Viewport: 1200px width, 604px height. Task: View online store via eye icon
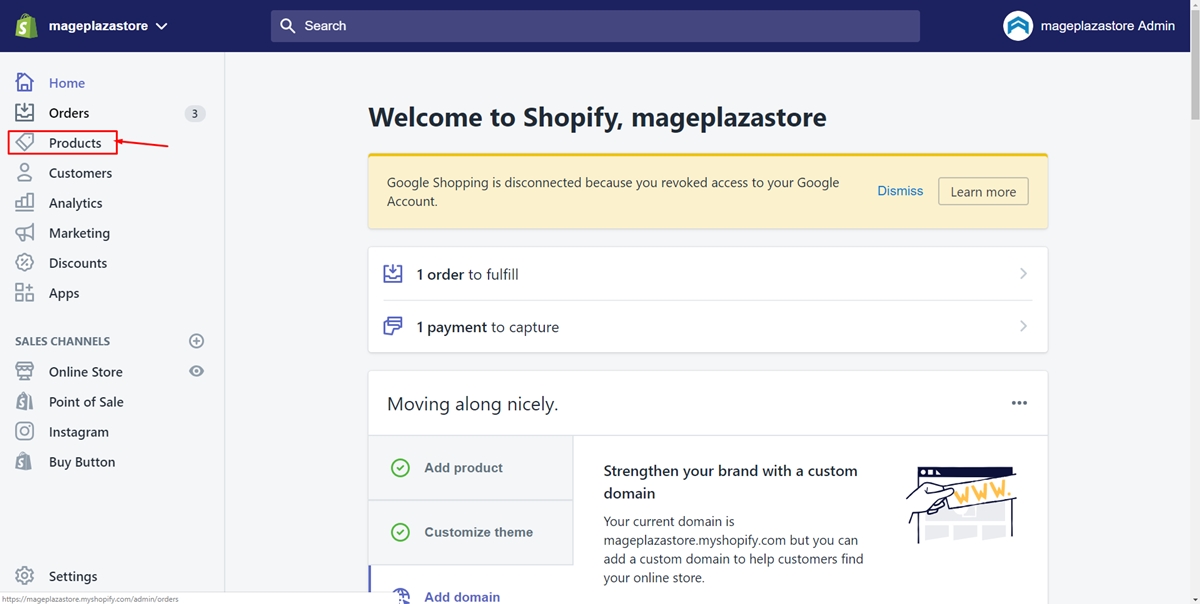tap(196, 371)
